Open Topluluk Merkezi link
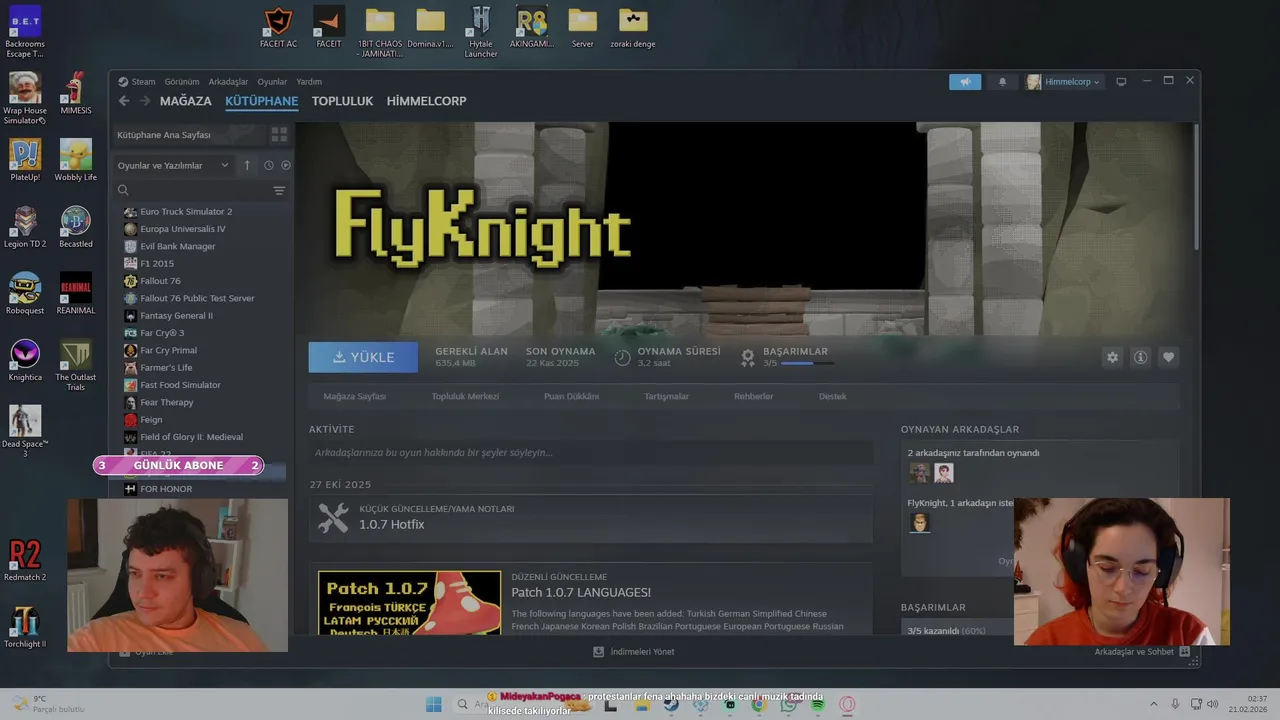The width and height of the screenshot is (1280, 720). pyautogui.click(x=465, y=396)
